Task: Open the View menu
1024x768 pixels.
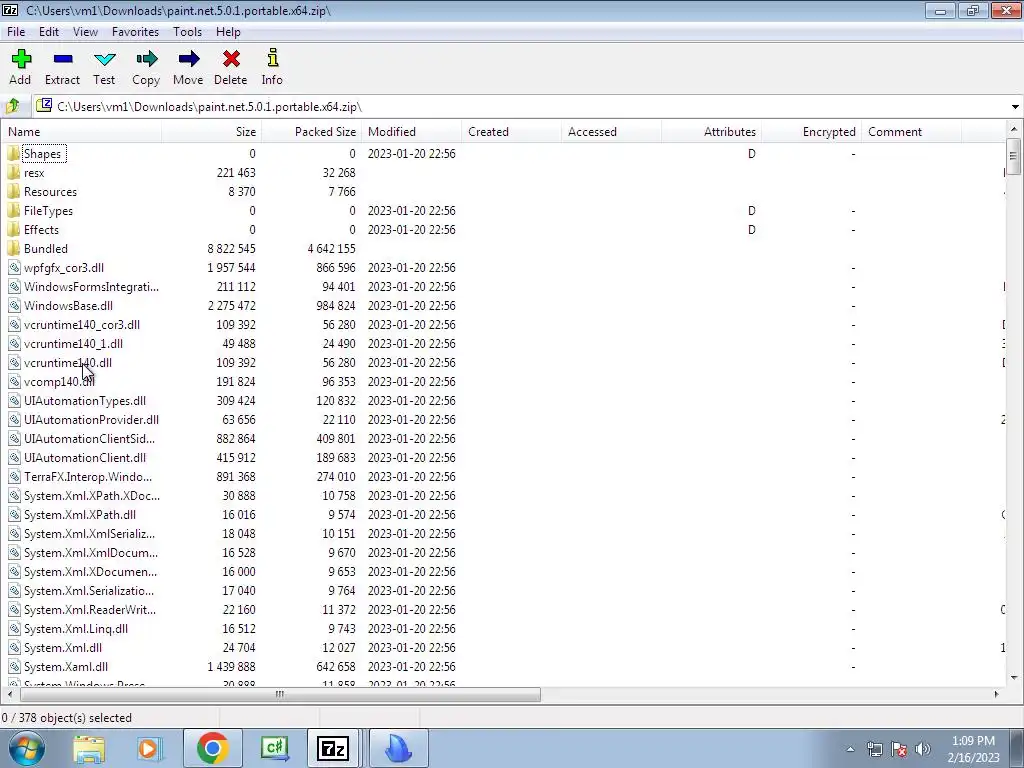Action: [85, 31]
